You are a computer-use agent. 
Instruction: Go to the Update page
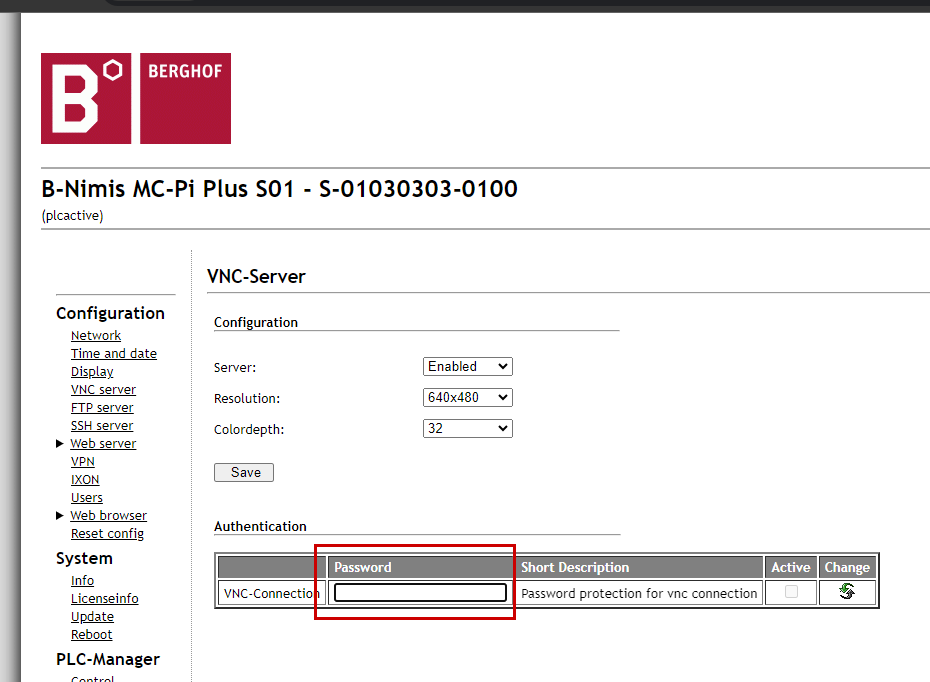tap(92, 617)
